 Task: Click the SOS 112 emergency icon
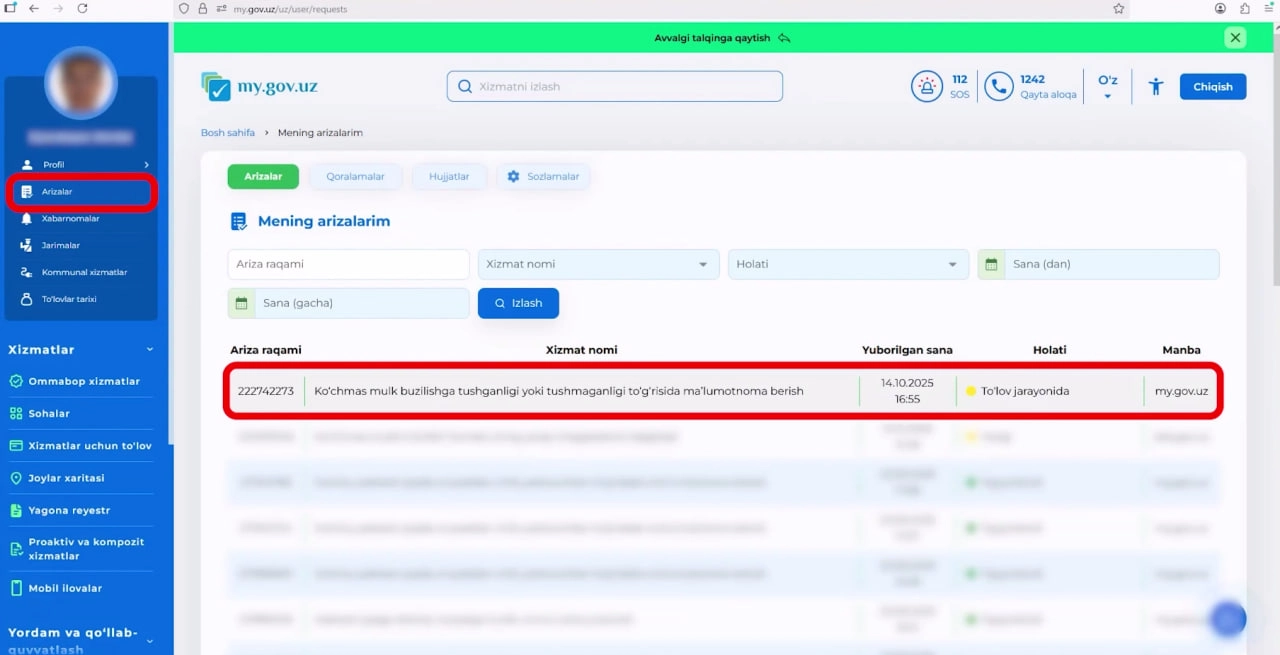click(927, 87)
